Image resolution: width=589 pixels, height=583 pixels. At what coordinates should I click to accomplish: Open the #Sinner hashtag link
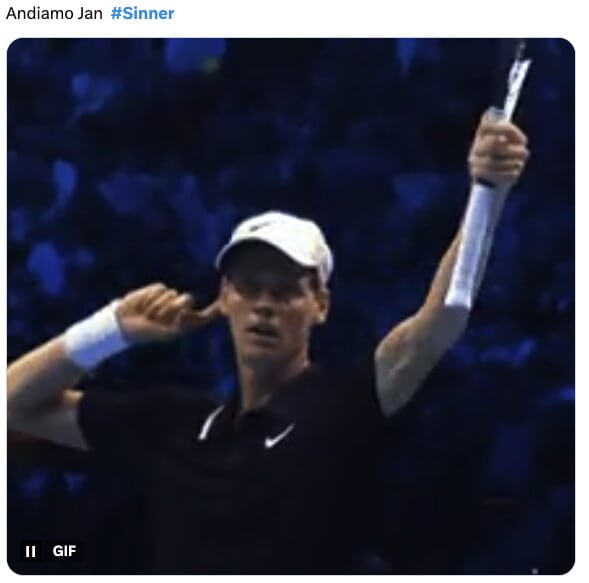(x=142, y=13)
